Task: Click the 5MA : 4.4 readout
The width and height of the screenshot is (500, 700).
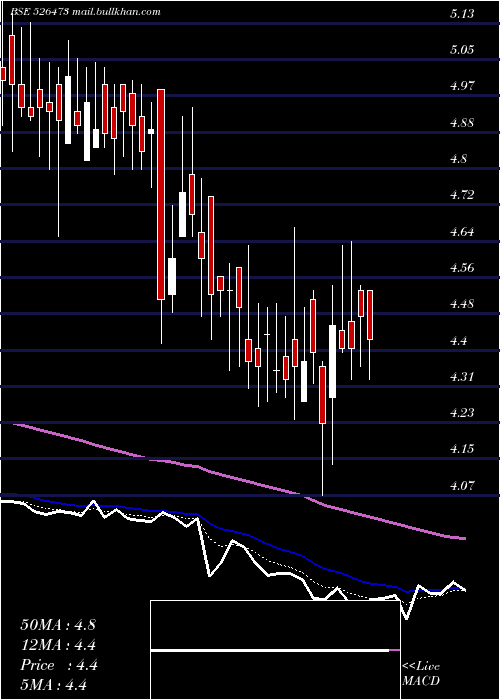Action: 53,685
